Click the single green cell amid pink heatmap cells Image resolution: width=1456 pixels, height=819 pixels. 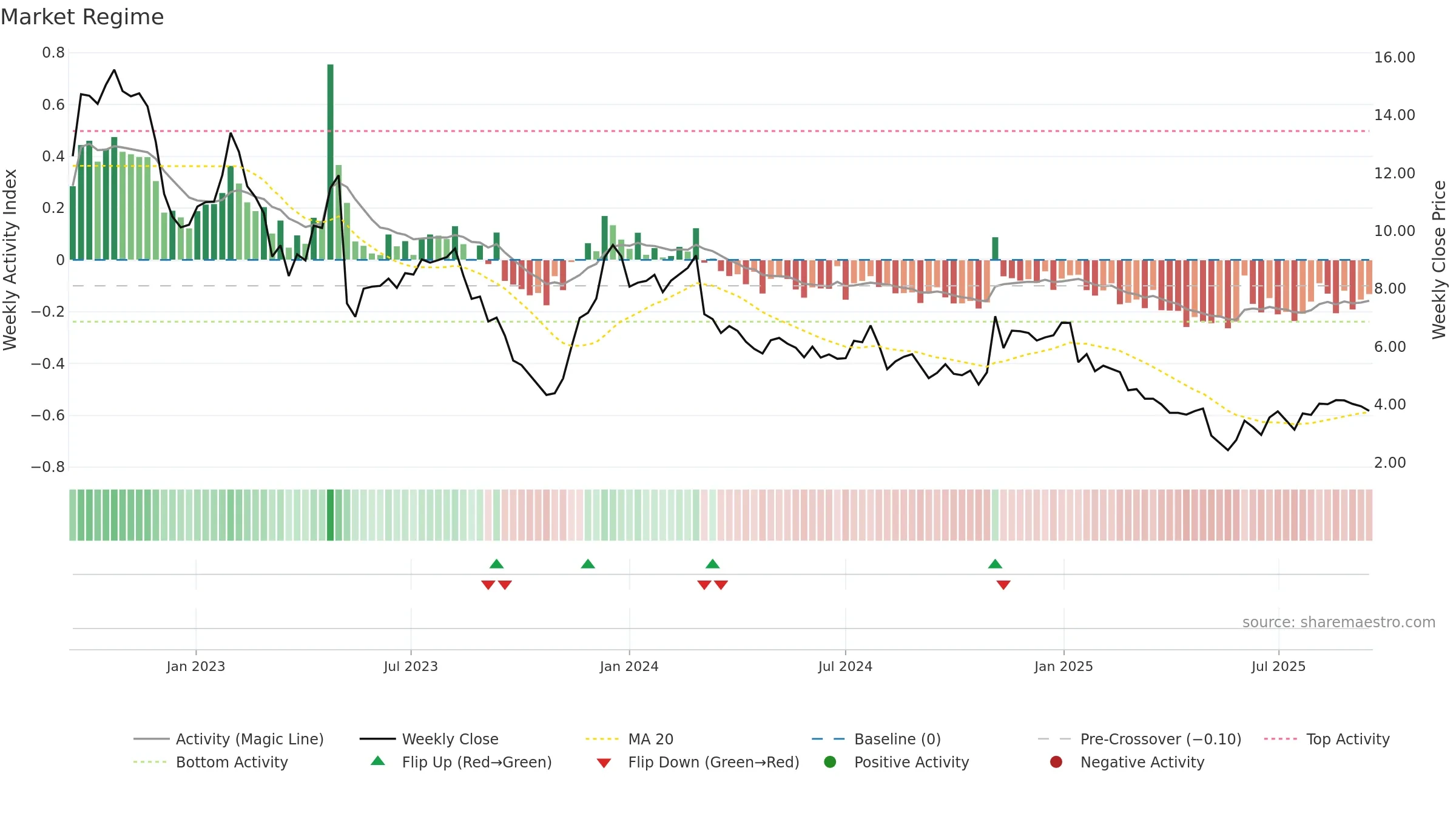click(995, 515)
